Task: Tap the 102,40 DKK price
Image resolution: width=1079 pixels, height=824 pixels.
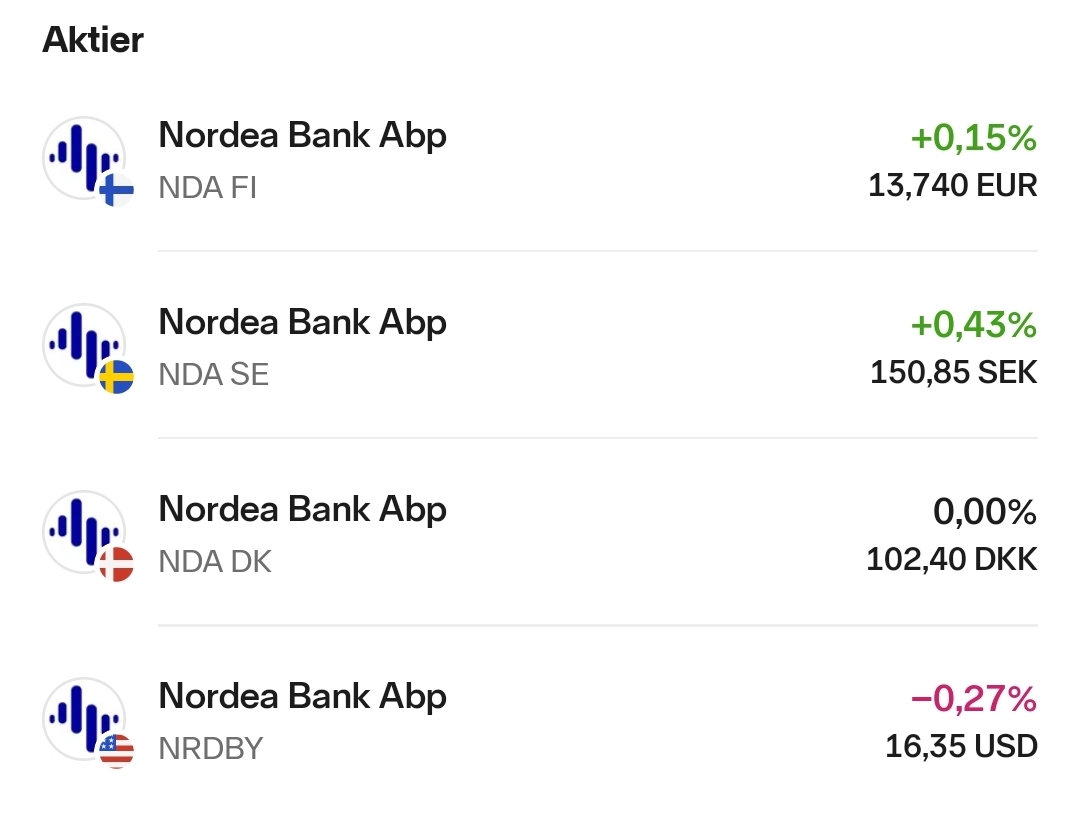Action: click(951, 559)
